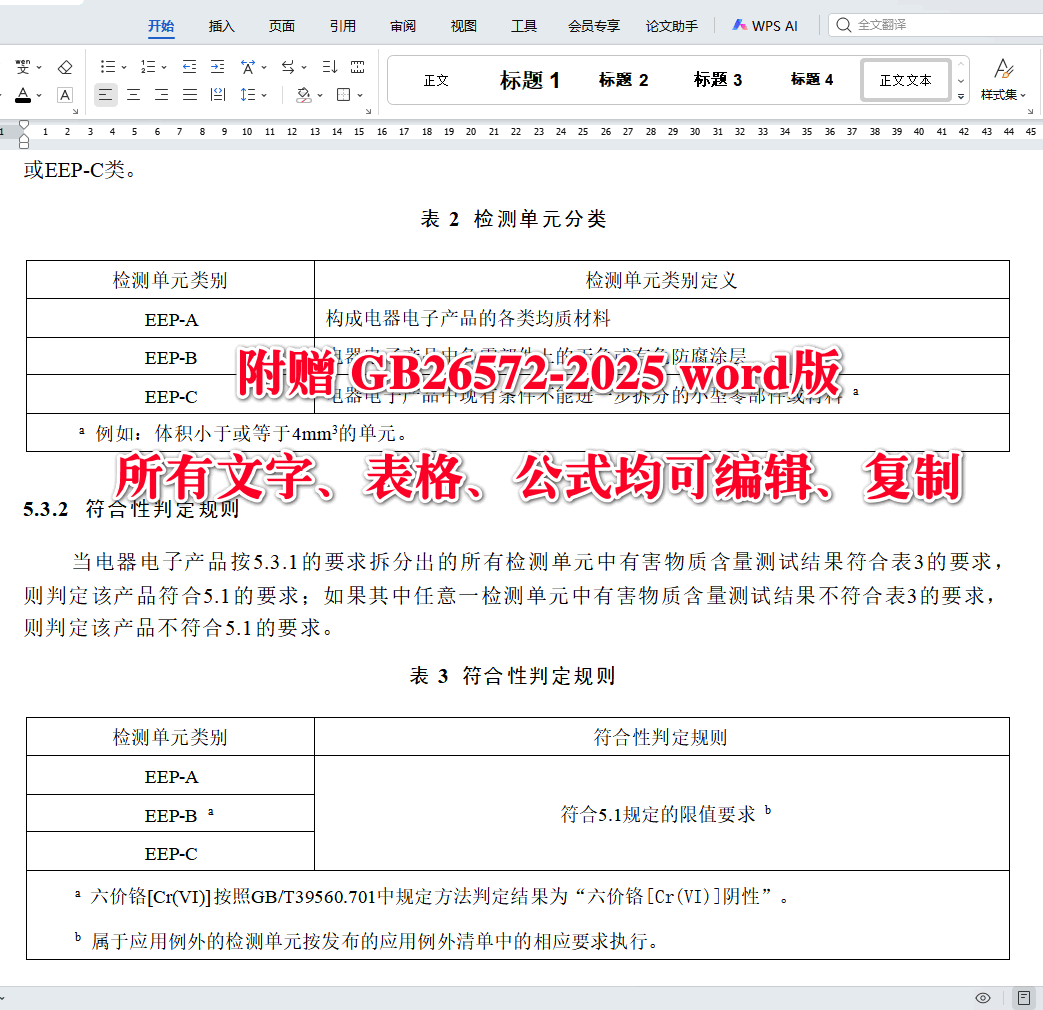The image size is (1043, 1010).
Task: Open the 审阅 tab
Action: (x=403, y=26)
